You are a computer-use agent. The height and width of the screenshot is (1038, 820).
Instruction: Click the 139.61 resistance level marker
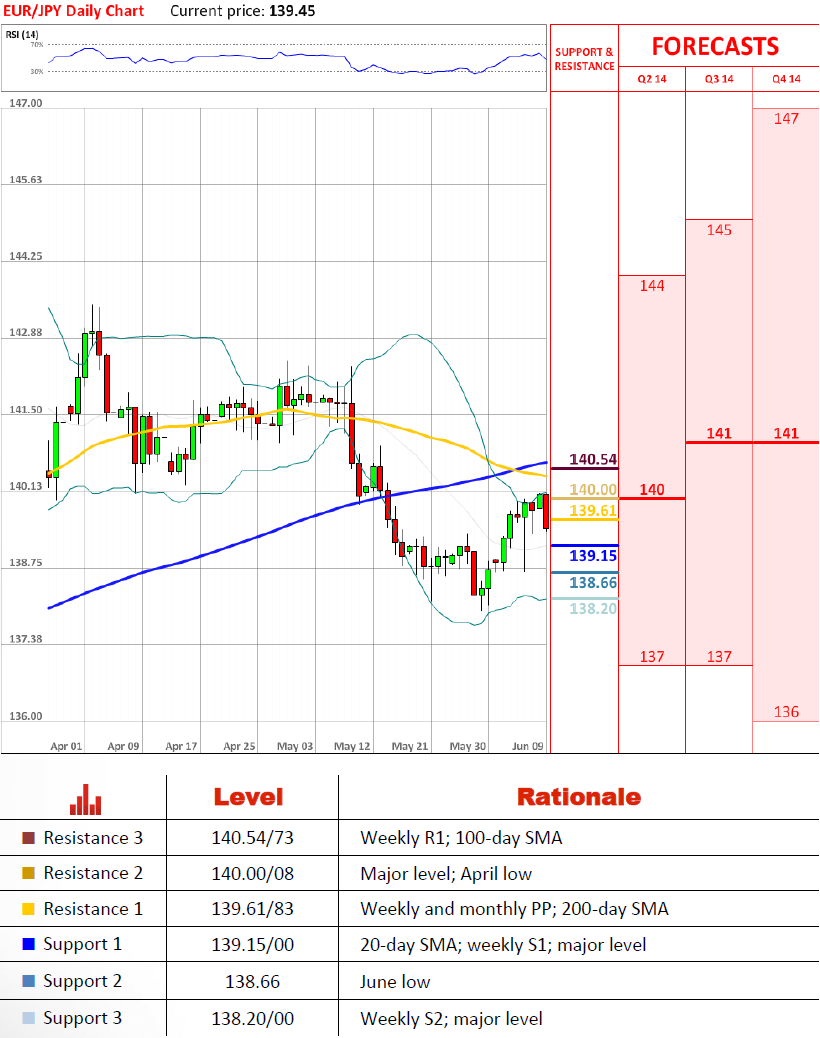coord(592,510)
